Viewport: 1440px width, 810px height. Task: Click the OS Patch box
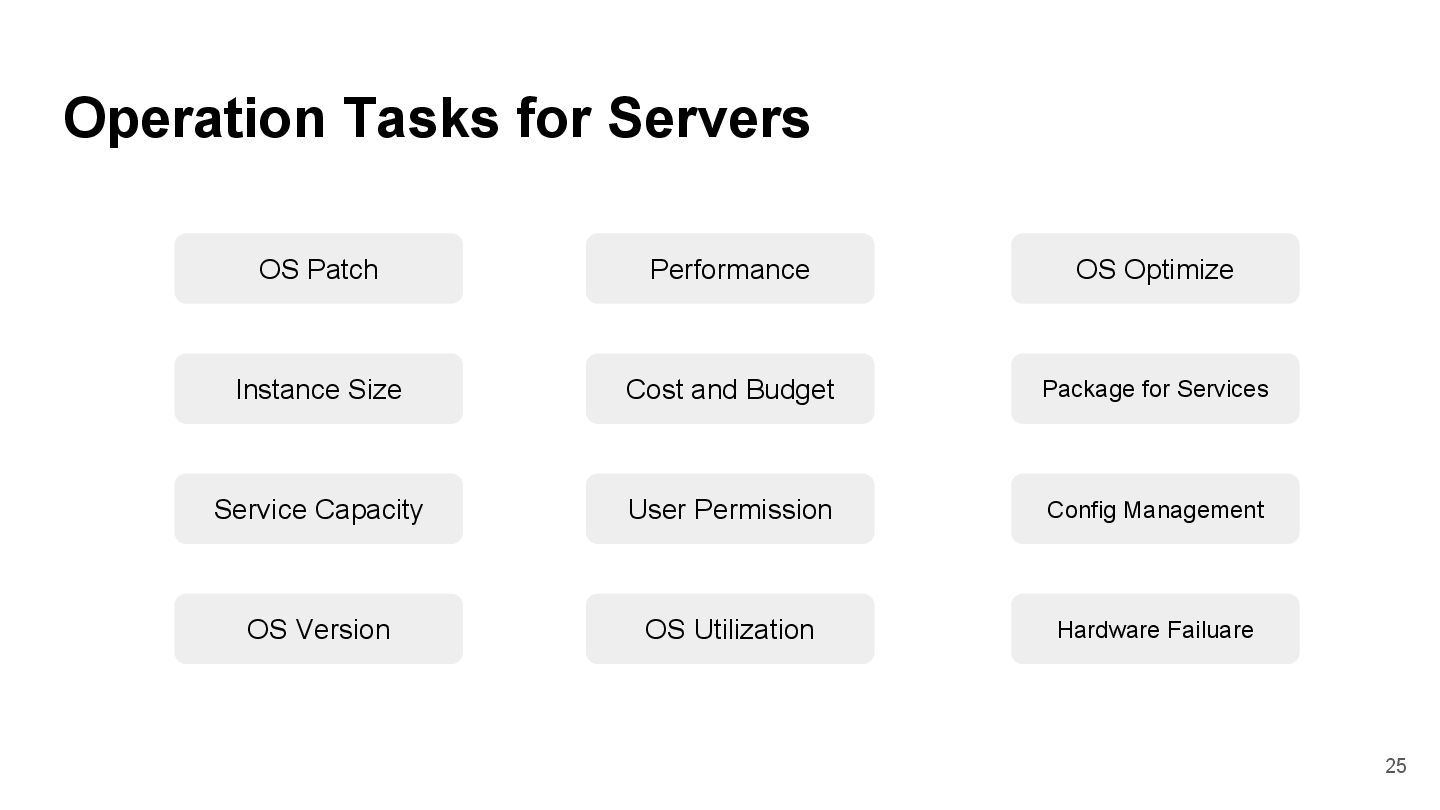click(x=318, y=269)
